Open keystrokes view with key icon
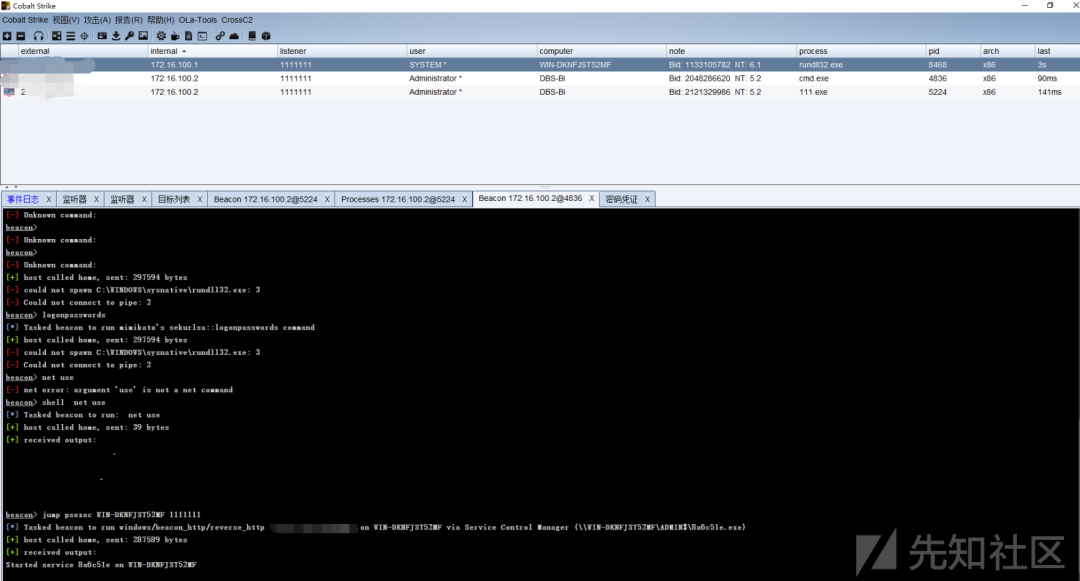Image resolution: width=1080 pixels, height=581 pixels. pyautogui.click(x=129, y=36)
